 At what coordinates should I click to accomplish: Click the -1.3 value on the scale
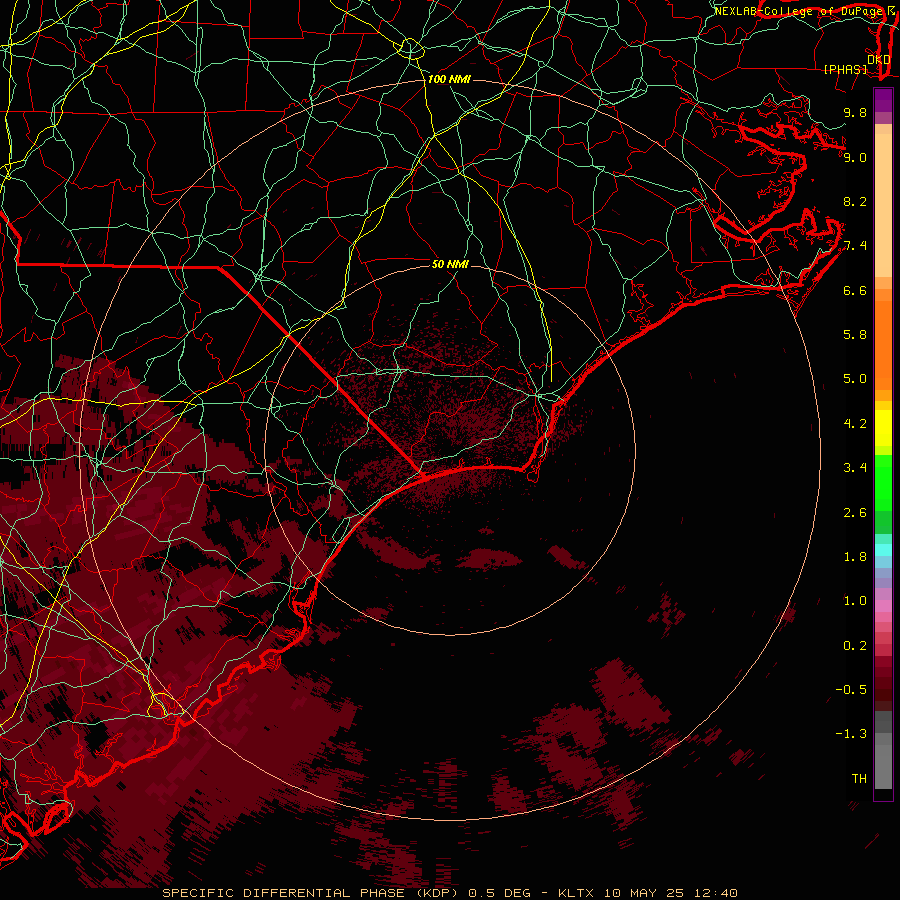tap(851, 734)
